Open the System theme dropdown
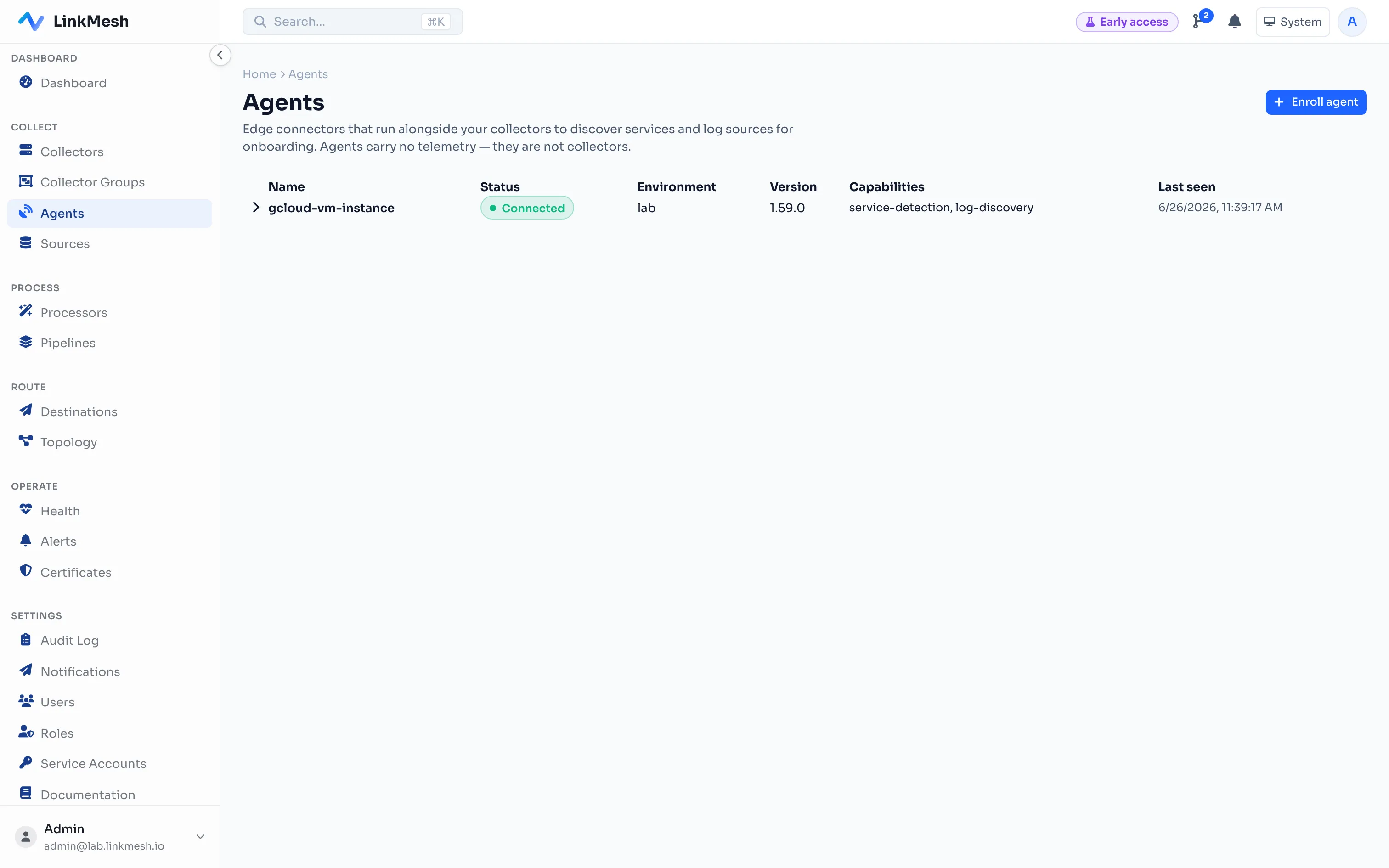Image resolution: width=1389 pixels, height=868 pixels. (x=1293, y=22)
